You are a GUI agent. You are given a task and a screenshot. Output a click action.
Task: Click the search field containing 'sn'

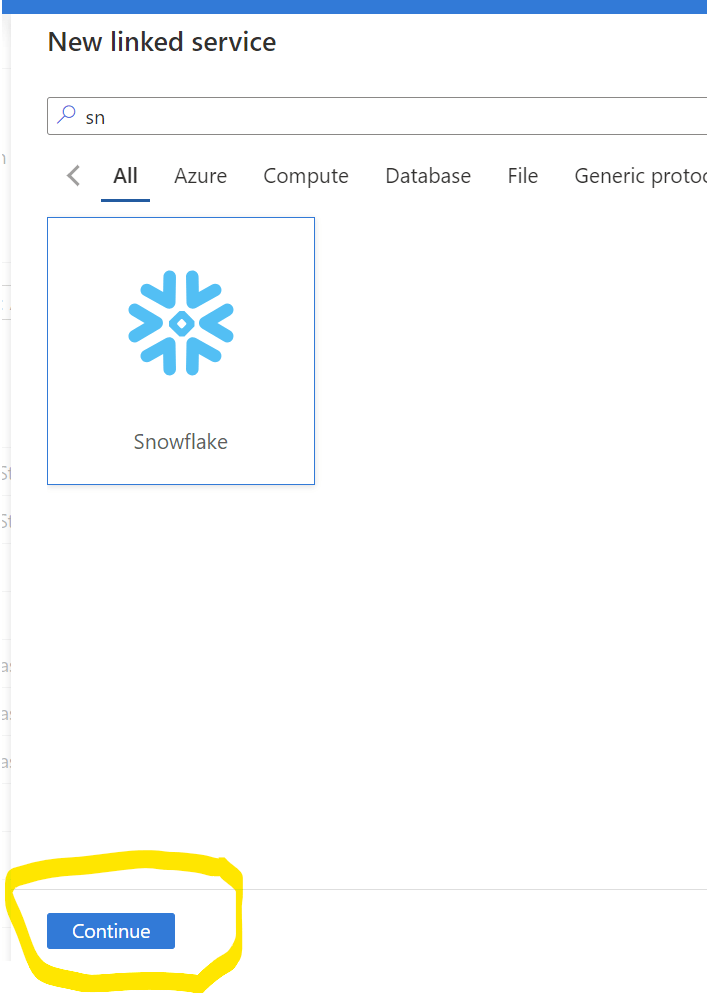click(x=377, y=116)
